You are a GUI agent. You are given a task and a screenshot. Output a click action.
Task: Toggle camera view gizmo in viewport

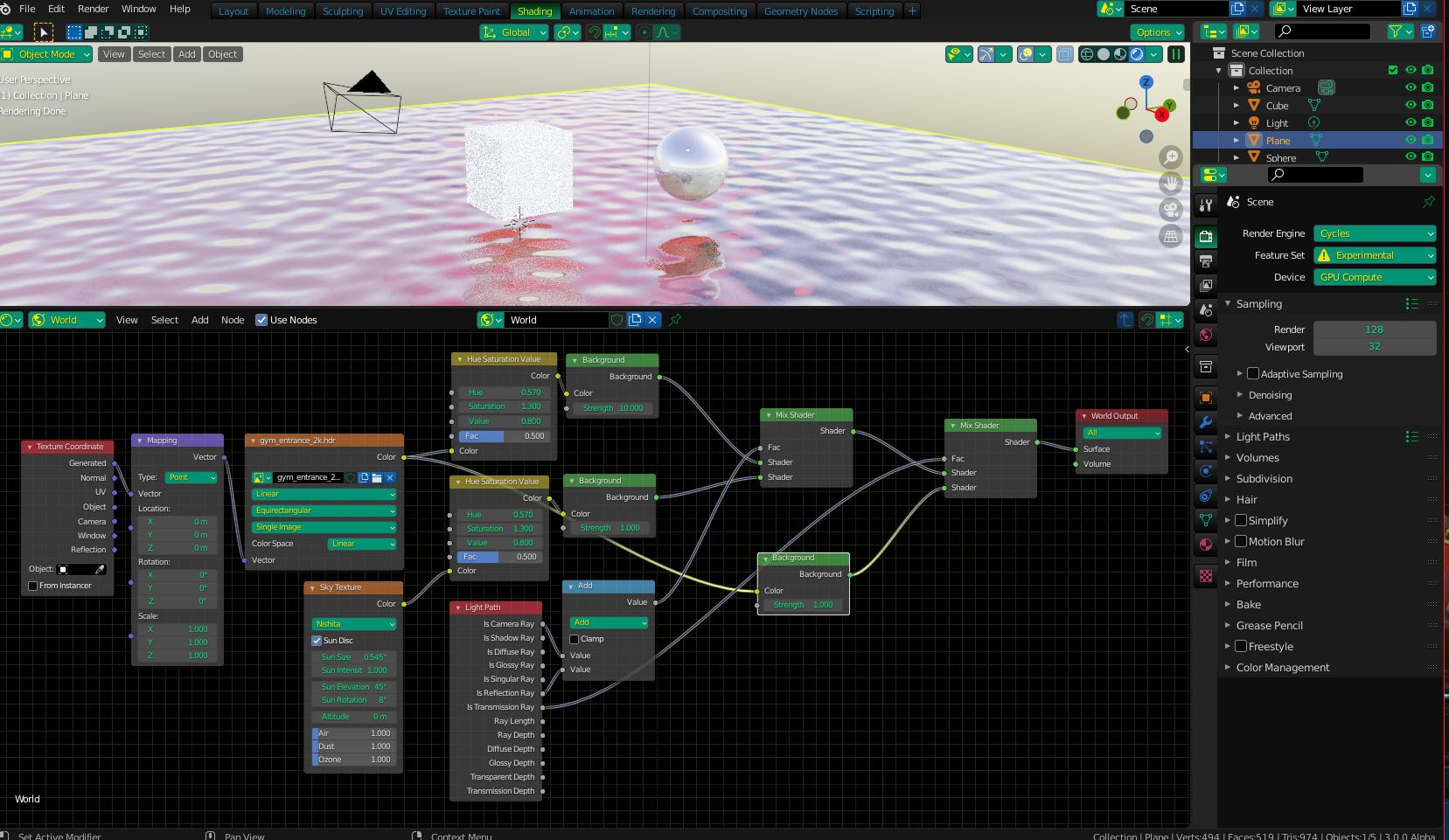(x=1170, y=210)
